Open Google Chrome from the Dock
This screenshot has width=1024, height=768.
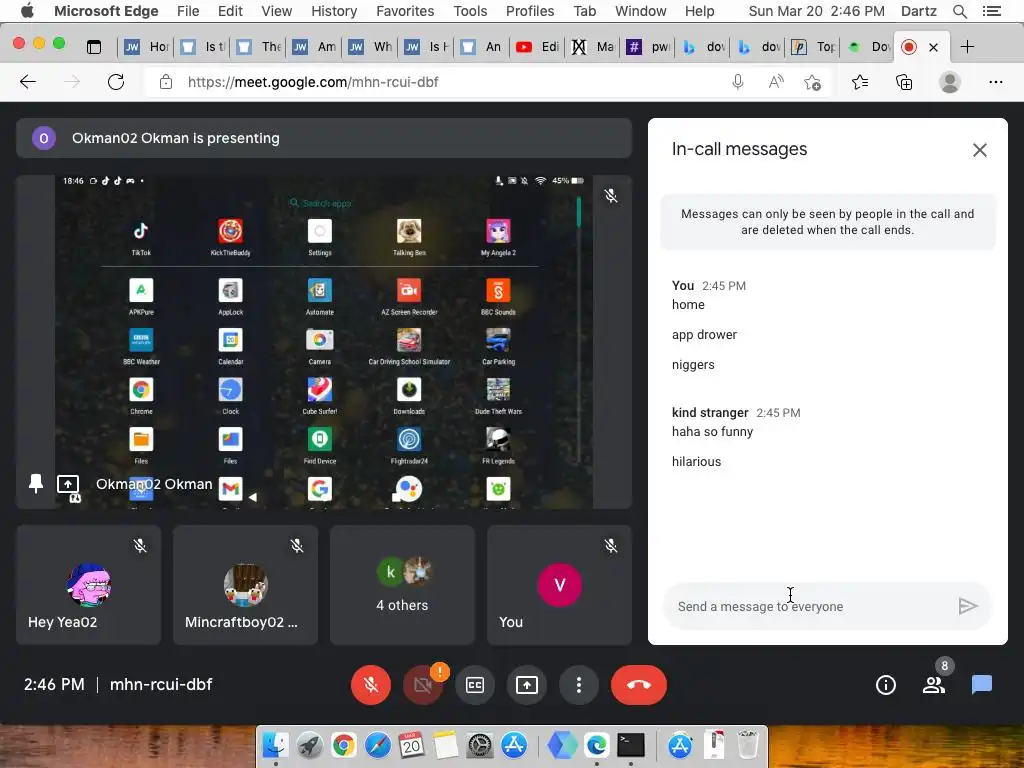(344, 744)
